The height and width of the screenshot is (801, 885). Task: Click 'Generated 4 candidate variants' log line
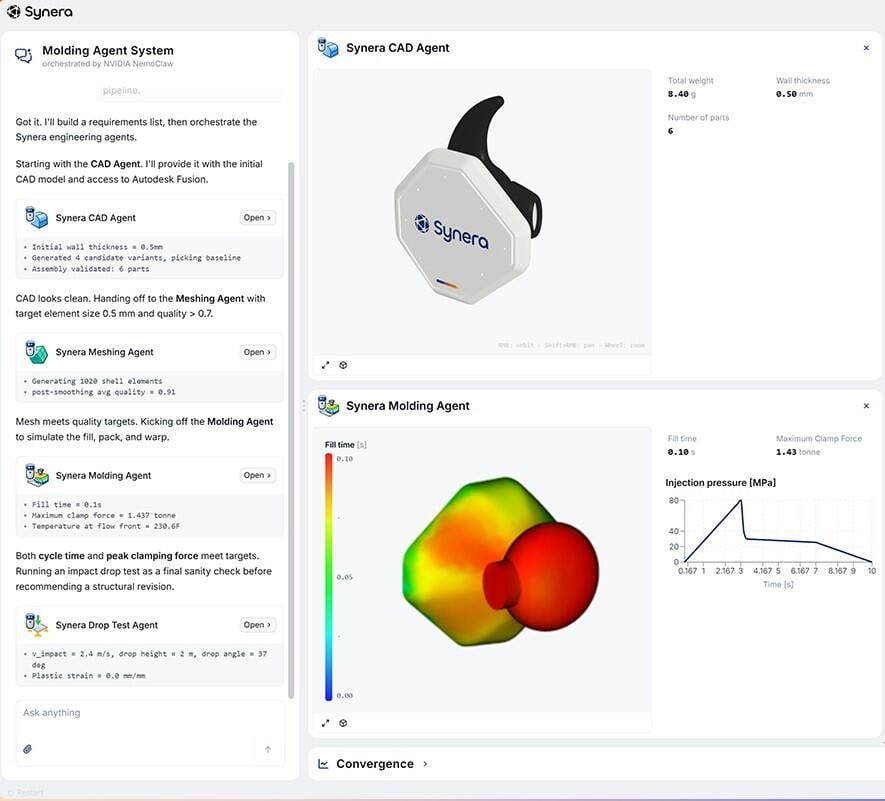tap(136, 258)
